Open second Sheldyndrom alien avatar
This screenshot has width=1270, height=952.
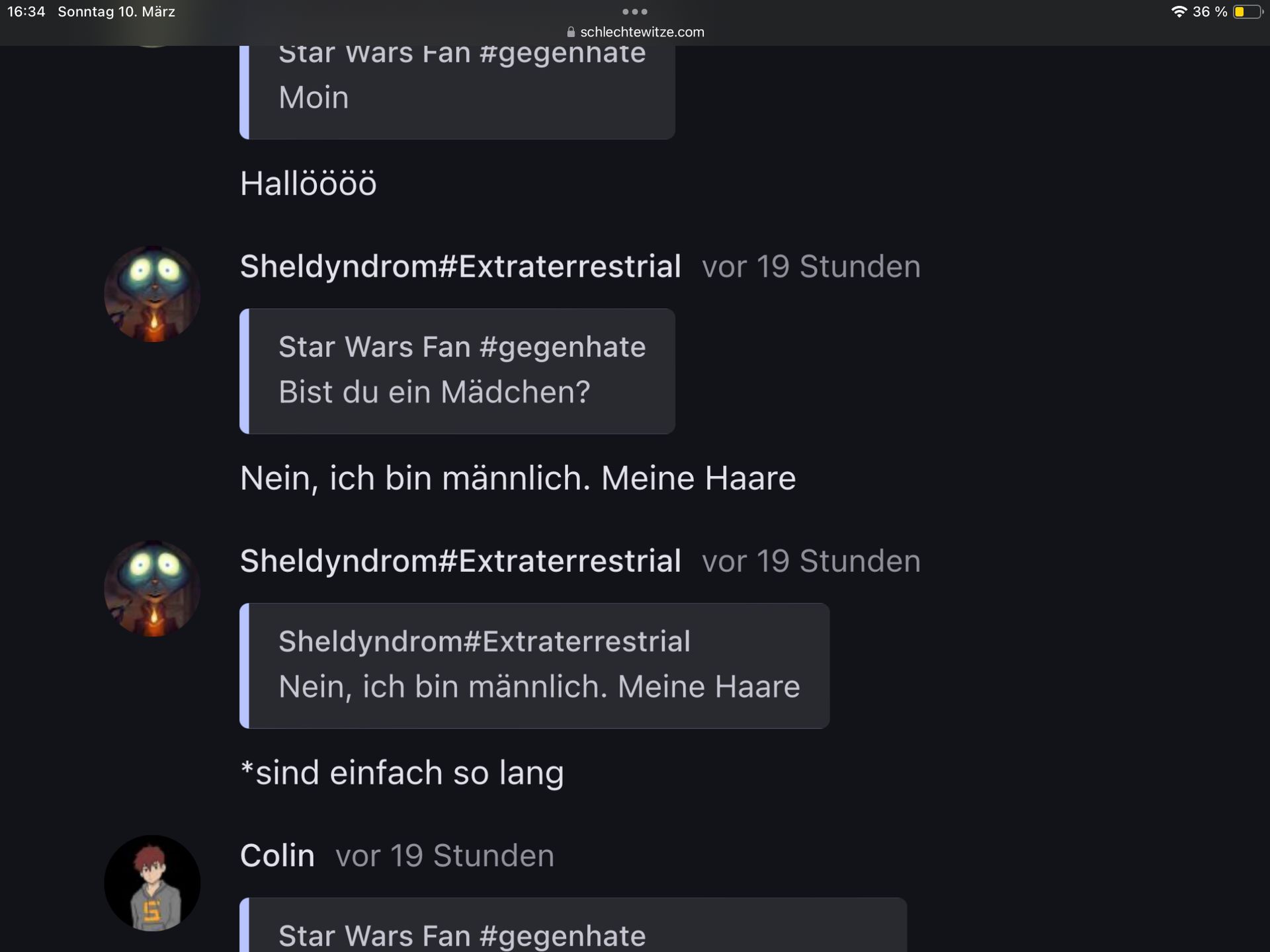click(152, 589)
